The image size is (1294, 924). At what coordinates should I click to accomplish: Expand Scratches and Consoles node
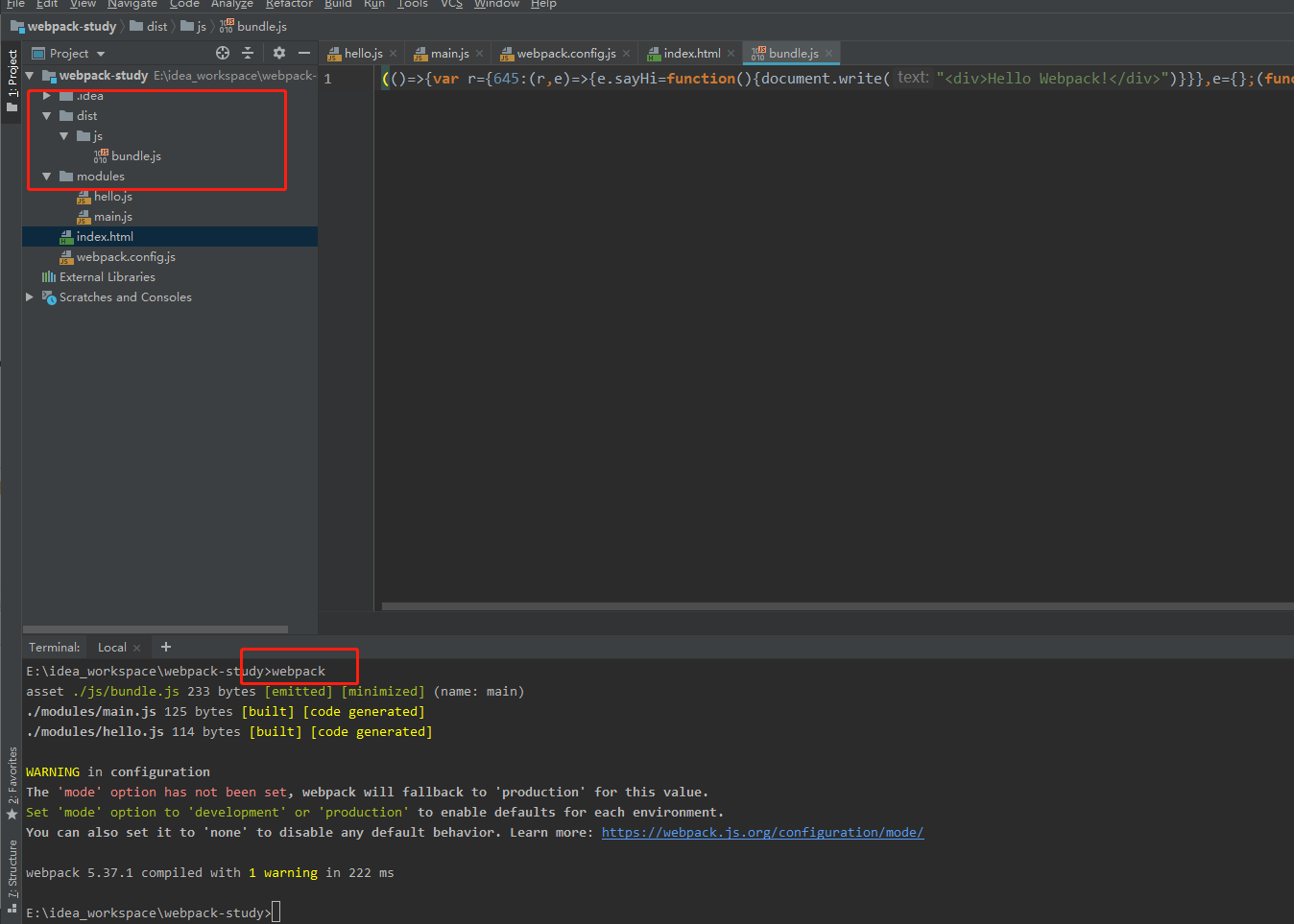pos(29,297)
